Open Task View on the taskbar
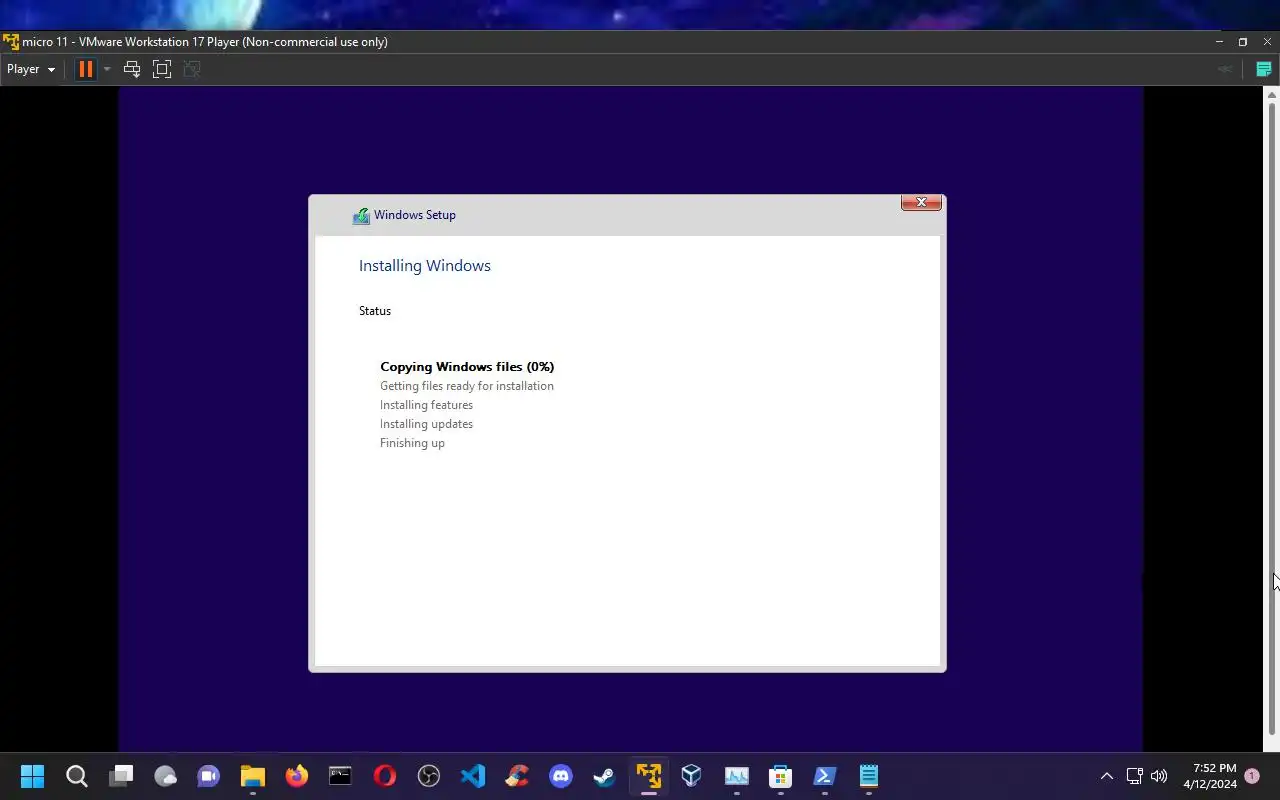The image size is (1280, 800). [121, 776]
